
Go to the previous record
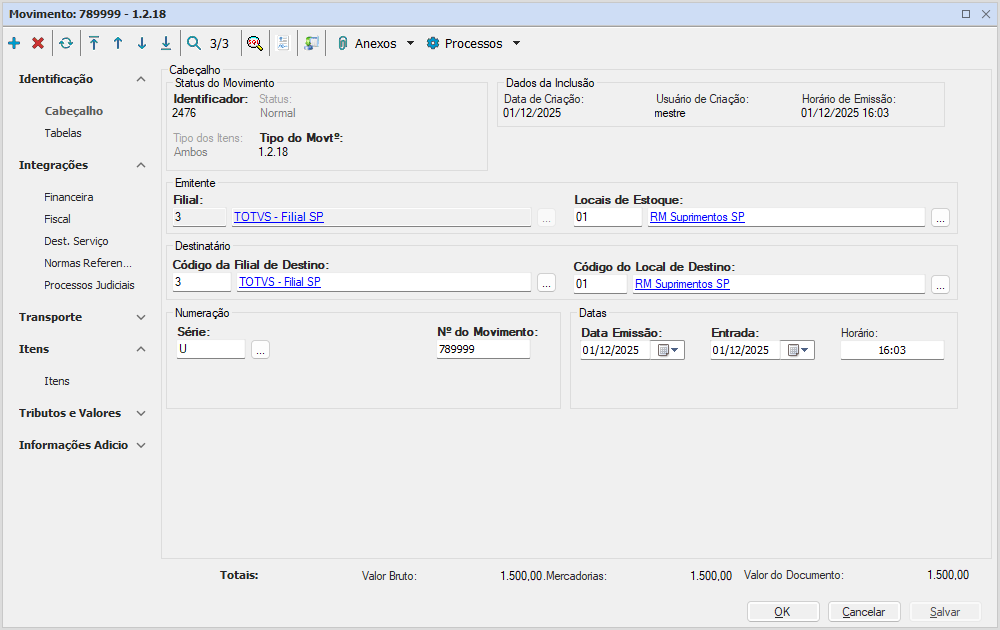coord(118,43)
